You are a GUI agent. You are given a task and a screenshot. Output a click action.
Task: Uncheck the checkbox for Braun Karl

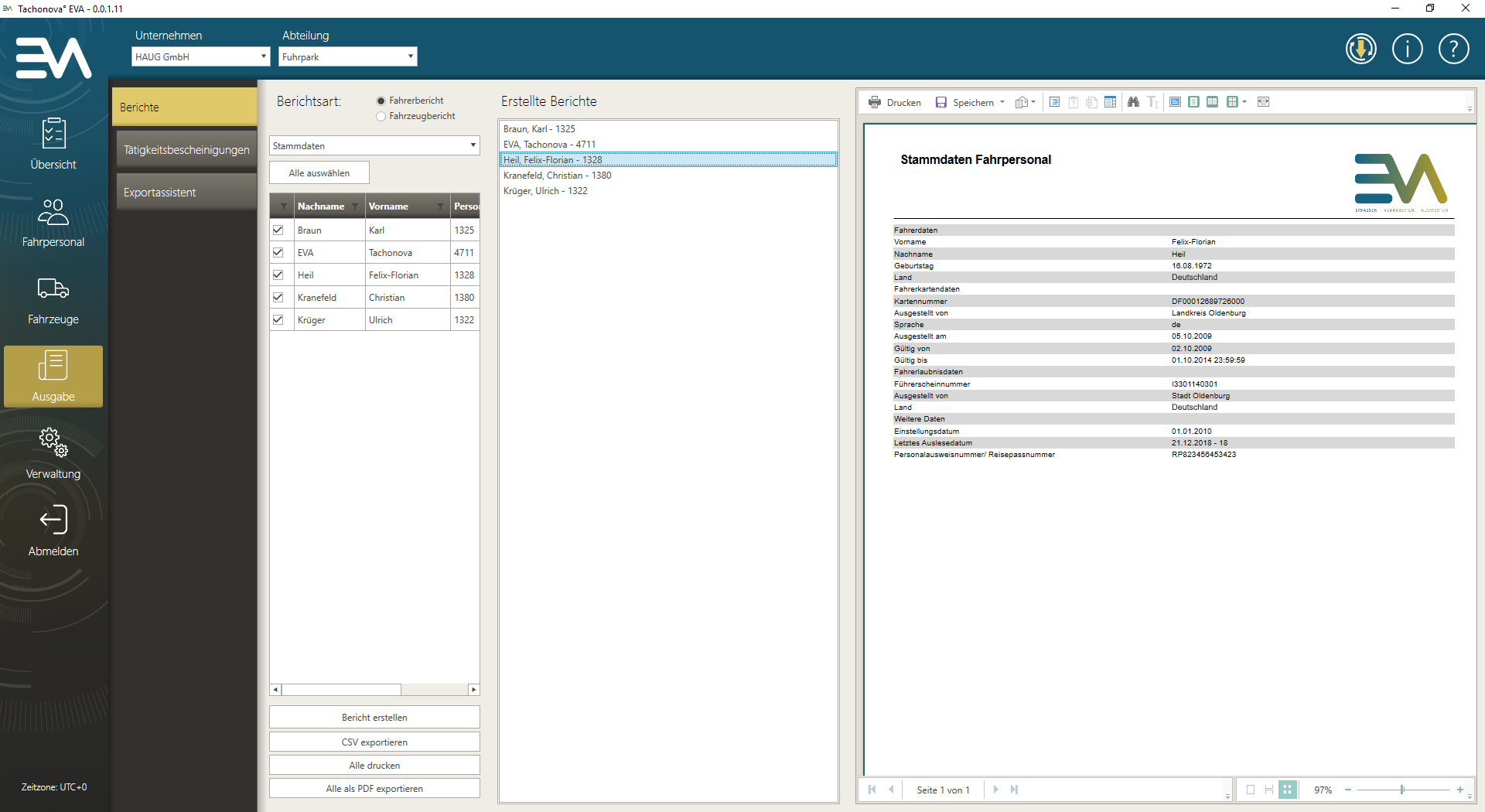point(278,230)
